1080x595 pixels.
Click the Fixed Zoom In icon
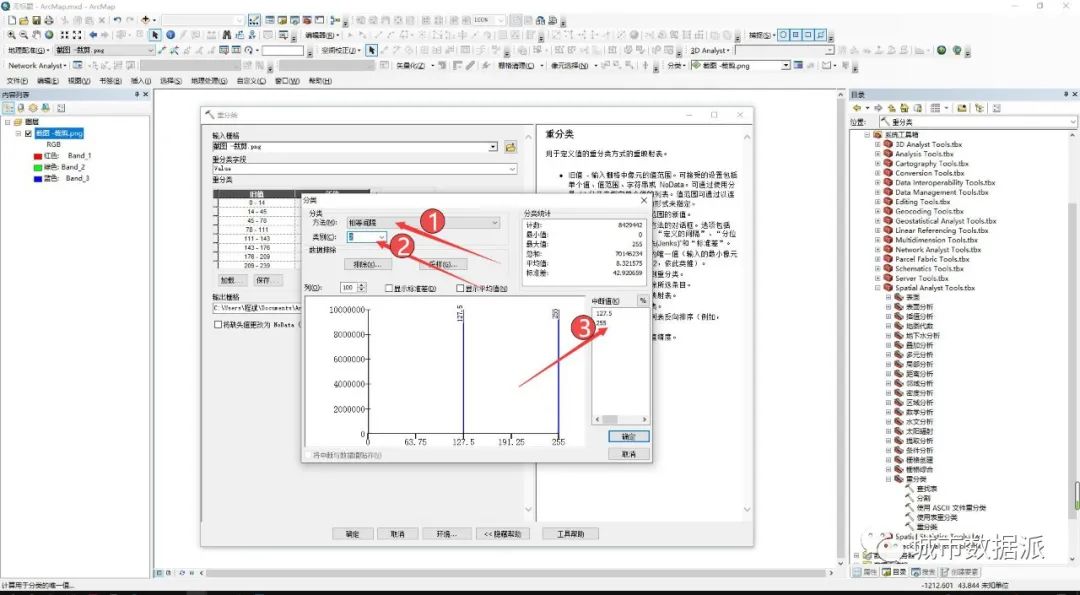(64, 35)
